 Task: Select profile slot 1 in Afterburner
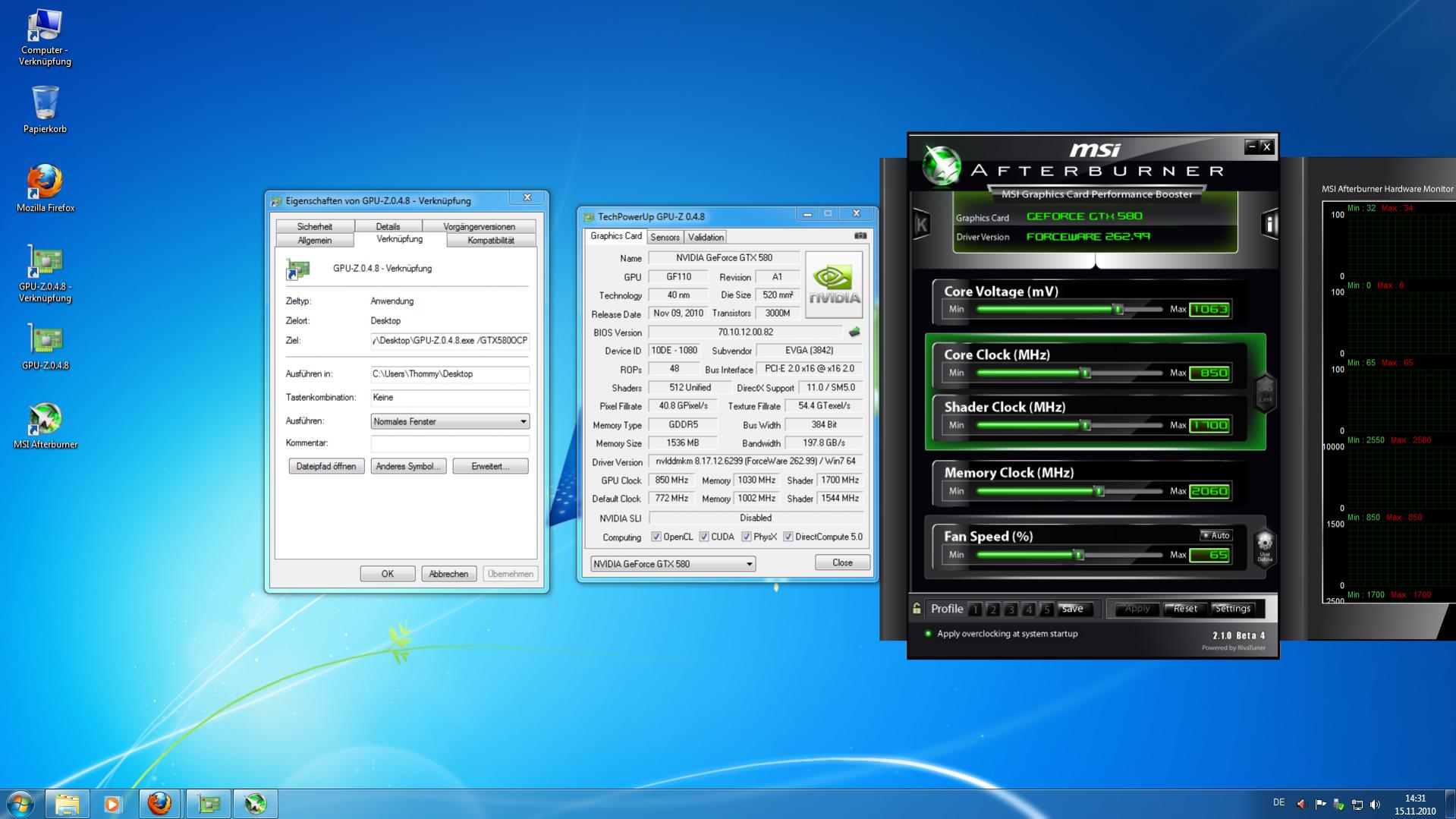click(976, 610)
